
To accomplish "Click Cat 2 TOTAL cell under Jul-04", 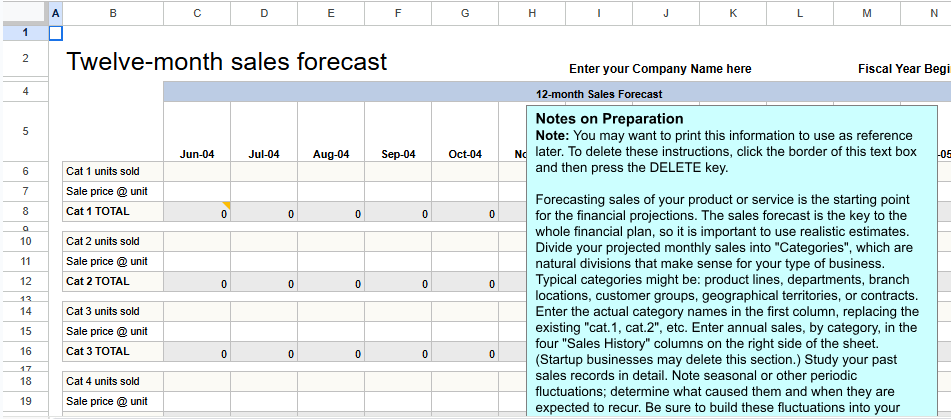I will (264, 281).
